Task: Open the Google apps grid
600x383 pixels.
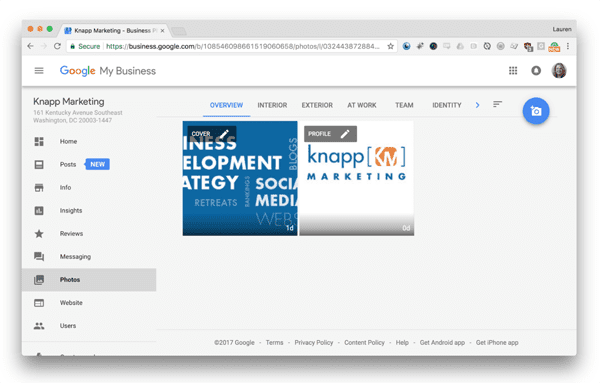Action: pos(513,71)
